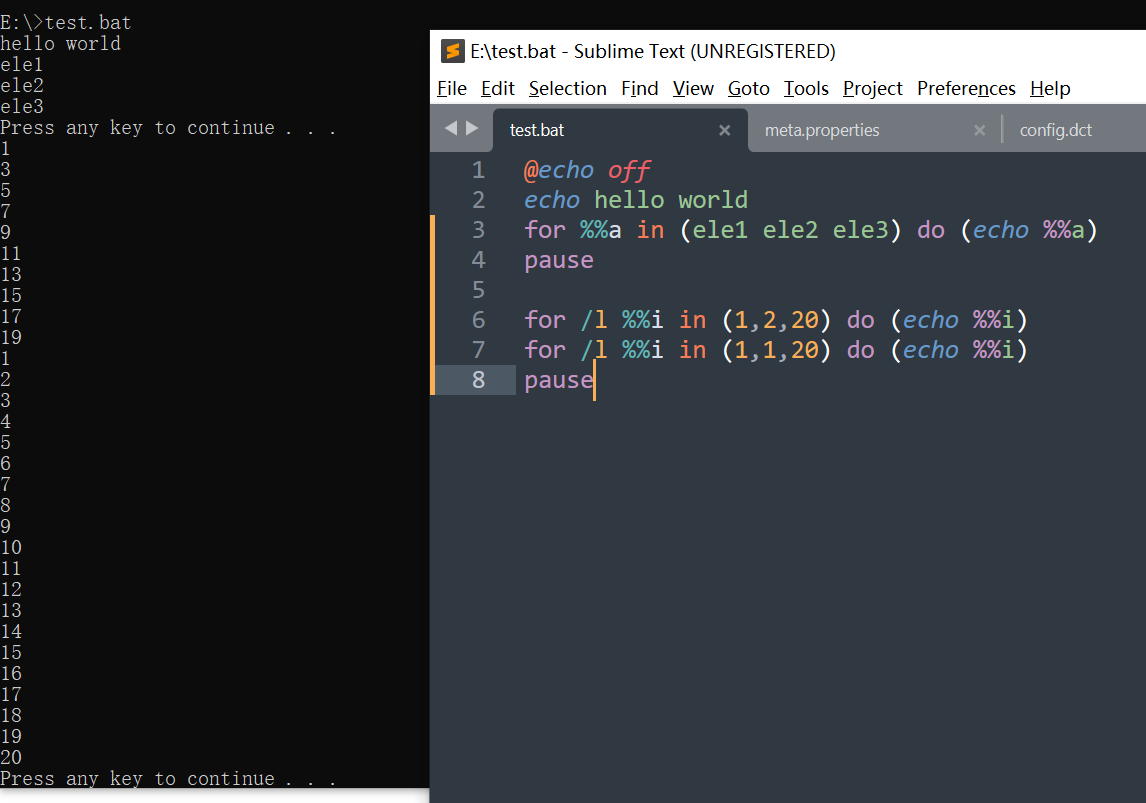This screenshot has width=1146, height=803.
Task: Open the Project menu
Action: tap(873, 88)
